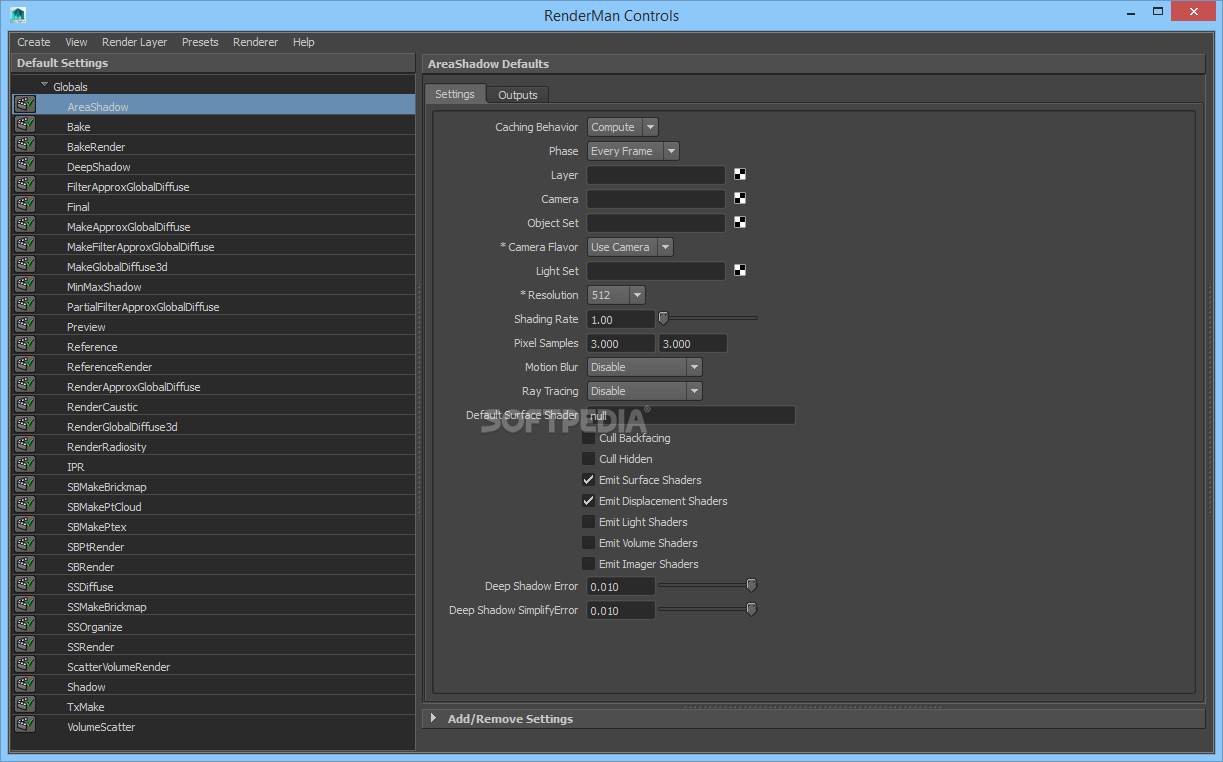The height and width of the screenshot is (762, 1223).
Task: Check Emit Volume Shaders
Action: [589, 543]
